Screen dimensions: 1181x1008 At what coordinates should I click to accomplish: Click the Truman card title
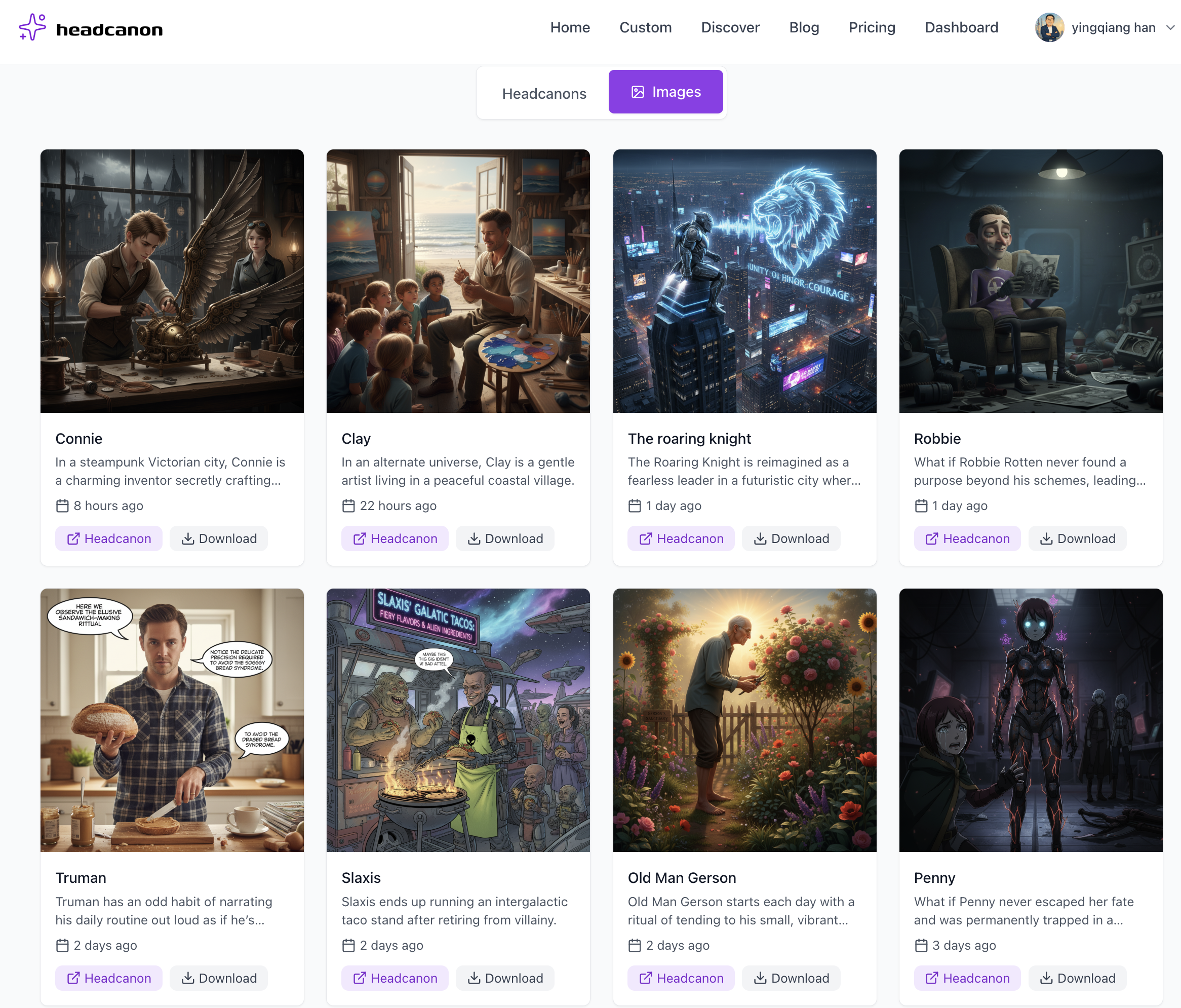pos(81,877)
